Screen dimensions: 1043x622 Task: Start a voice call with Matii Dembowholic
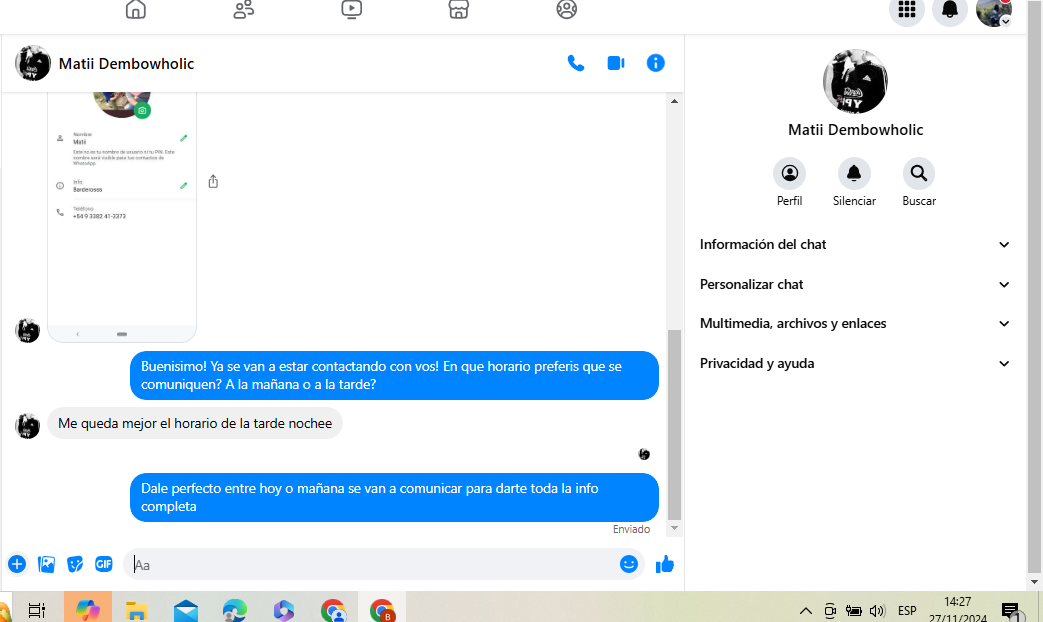(576, 63)
